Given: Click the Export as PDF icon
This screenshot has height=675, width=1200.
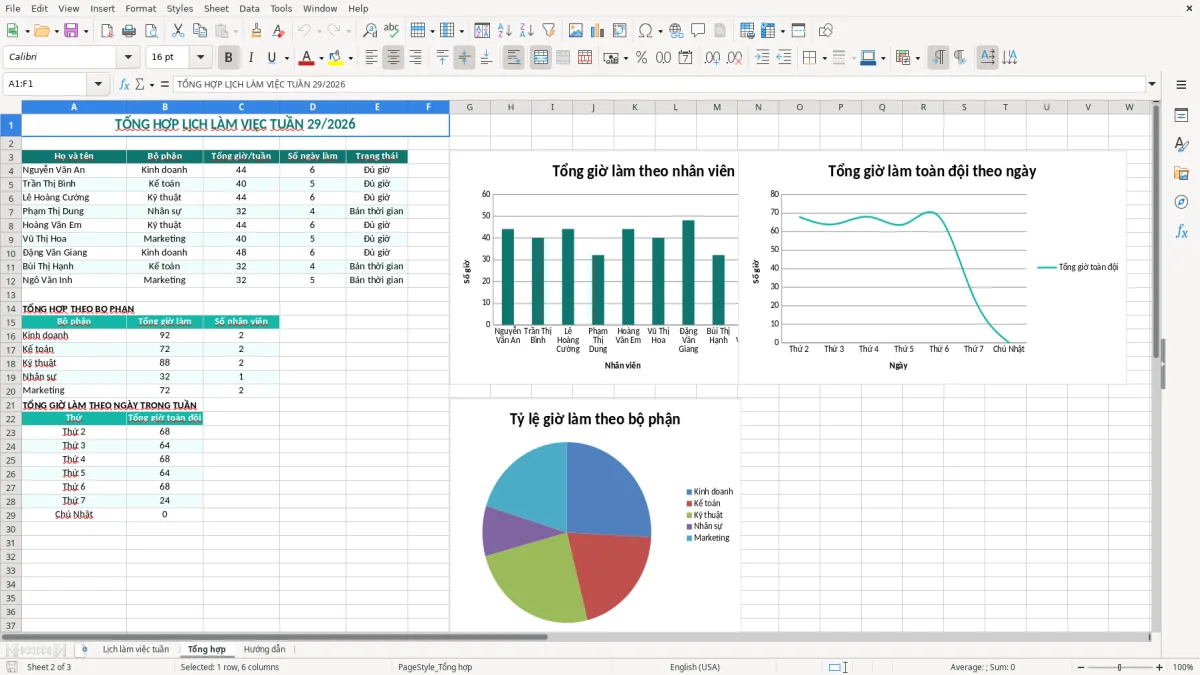Looking at the screenshot, I should [107, 31].
